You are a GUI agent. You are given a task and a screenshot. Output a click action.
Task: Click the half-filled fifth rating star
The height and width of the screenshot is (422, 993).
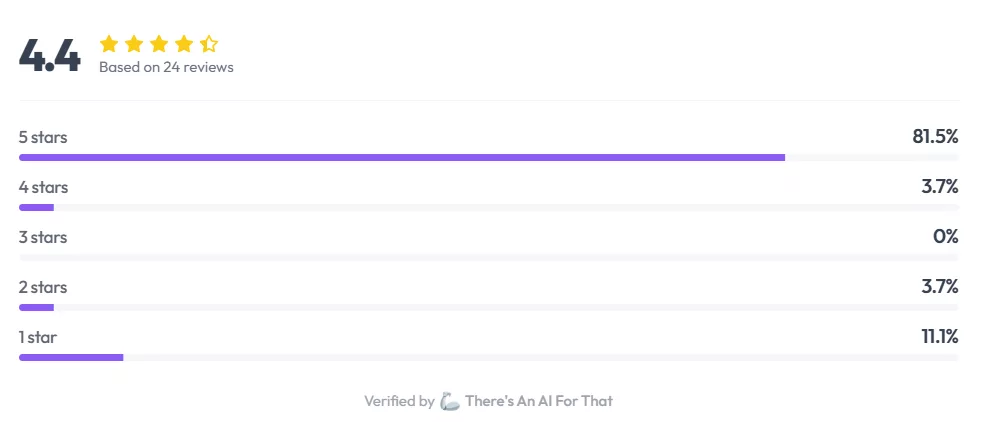pos(209,43)
